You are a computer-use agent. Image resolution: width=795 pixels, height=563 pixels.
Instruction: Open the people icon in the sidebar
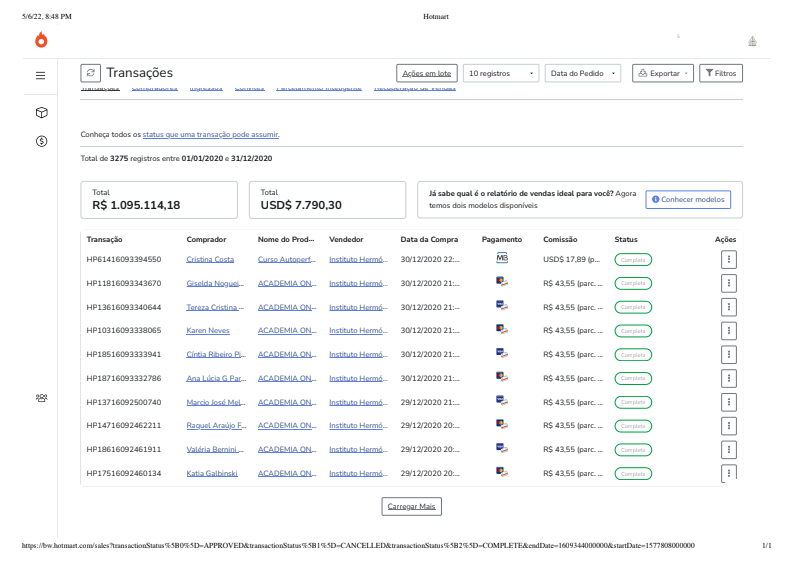(x=42, y=398)
